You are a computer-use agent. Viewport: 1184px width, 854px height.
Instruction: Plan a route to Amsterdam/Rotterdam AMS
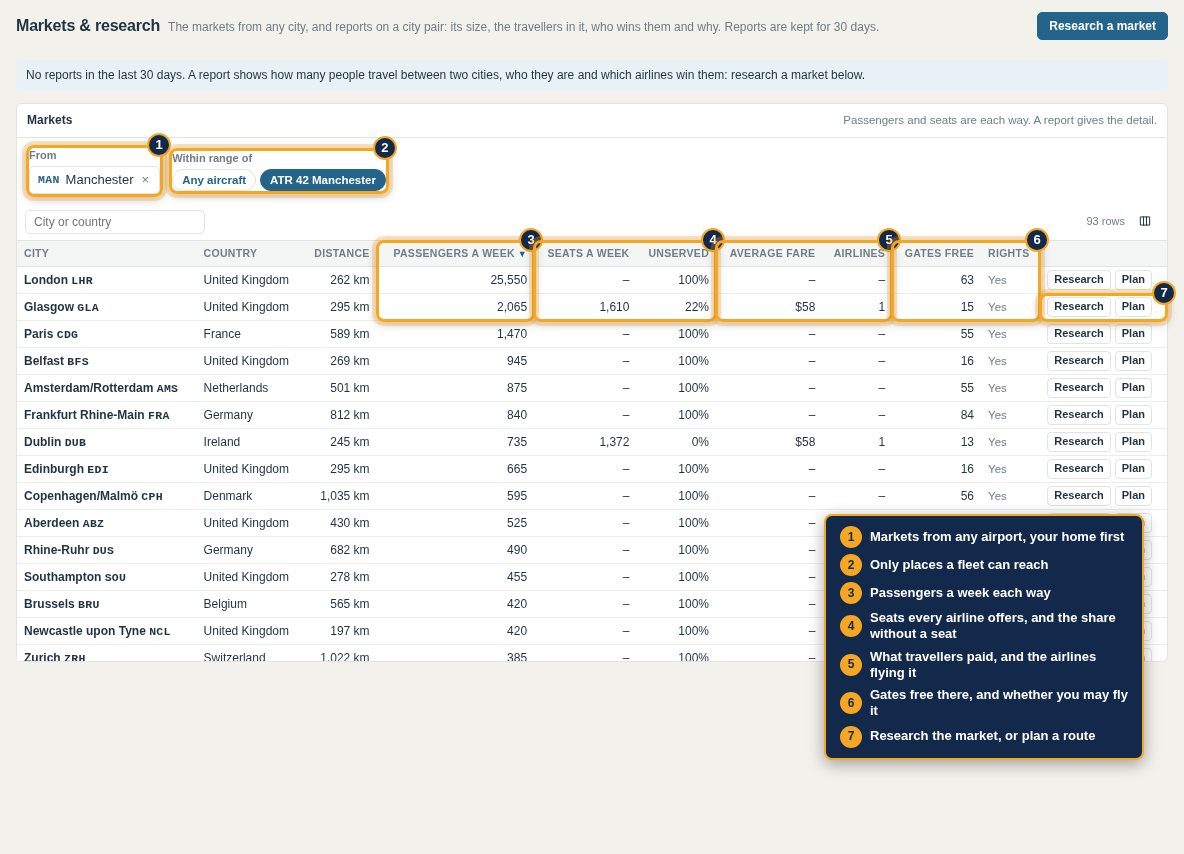tap(1133, 387)
